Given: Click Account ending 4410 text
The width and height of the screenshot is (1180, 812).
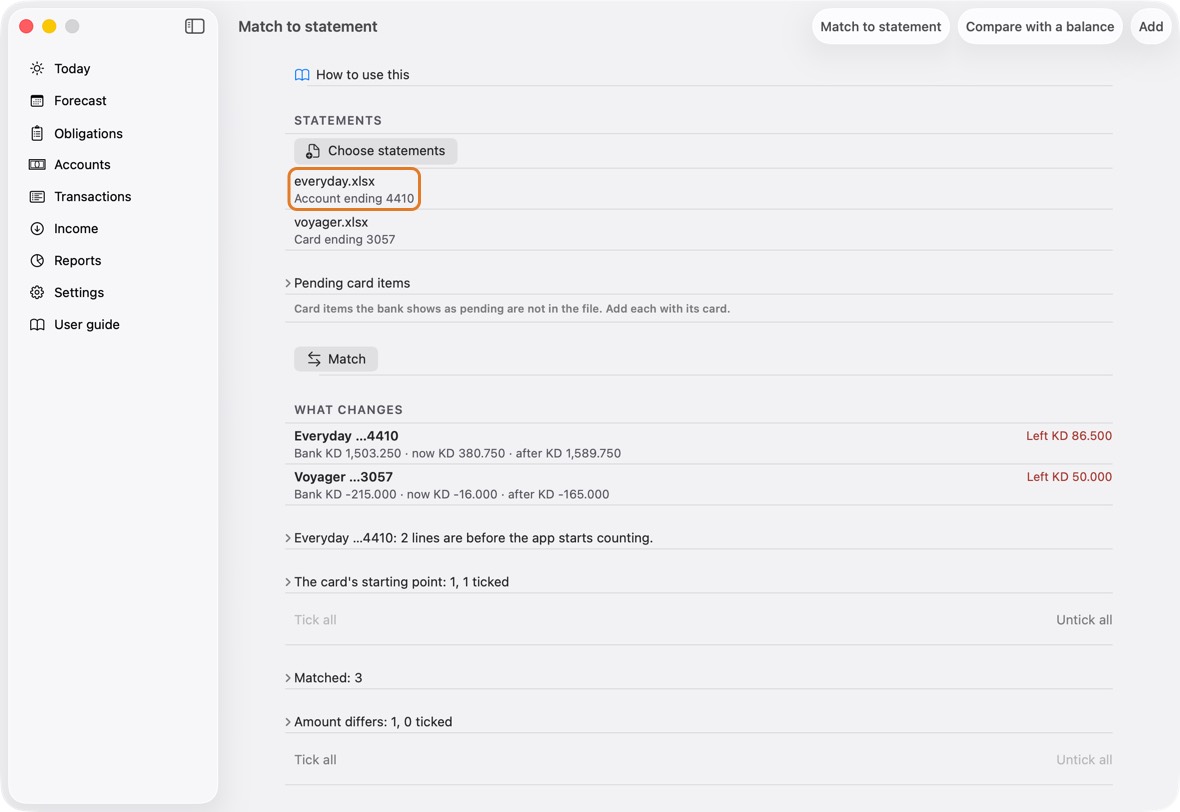Looking at the screenshot, I should (x=354, y=199).
